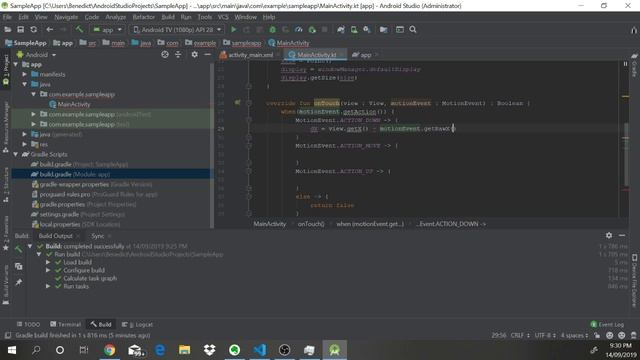Open Visual Studio Code from taskbar
Screen dimensions: 640x360
pos(260,350)
